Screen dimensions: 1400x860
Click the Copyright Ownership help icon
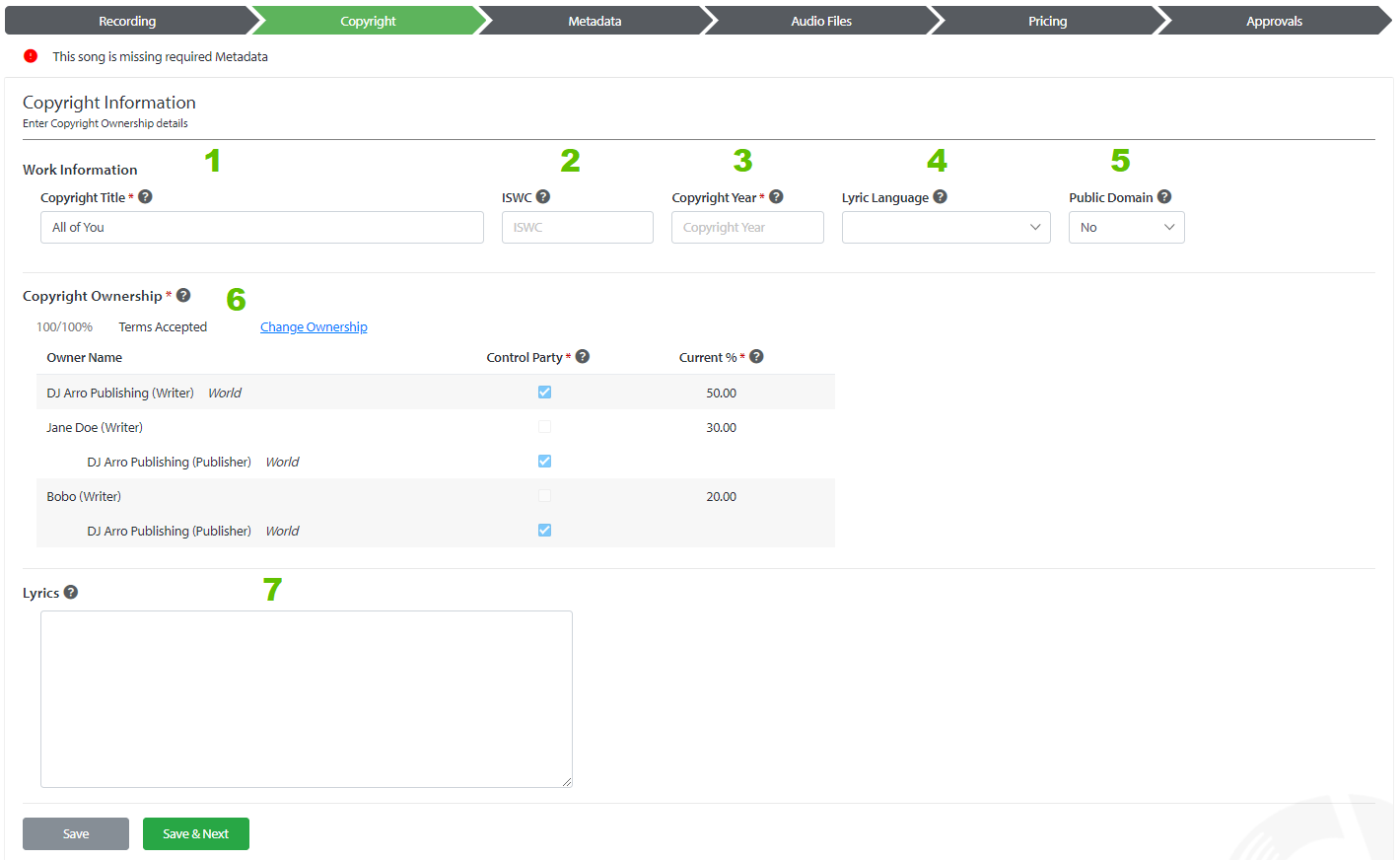tap(183, 295)
